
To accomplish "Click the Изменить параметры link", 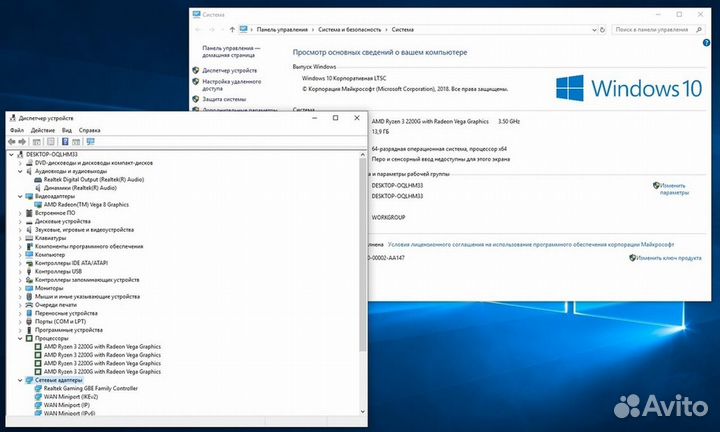I will [674, 189].
